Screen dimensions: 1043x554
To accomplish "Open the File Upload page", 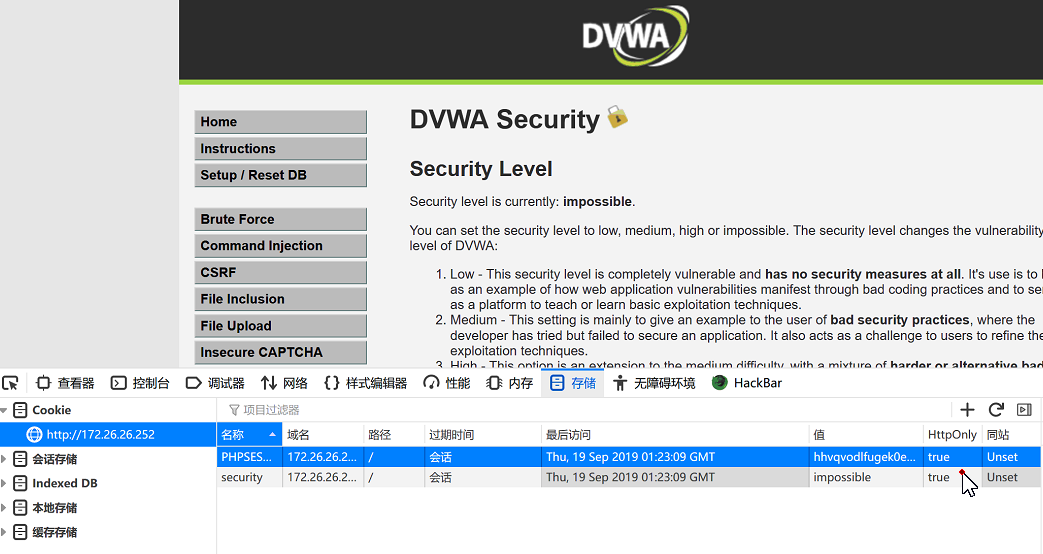I will point(281,325).
